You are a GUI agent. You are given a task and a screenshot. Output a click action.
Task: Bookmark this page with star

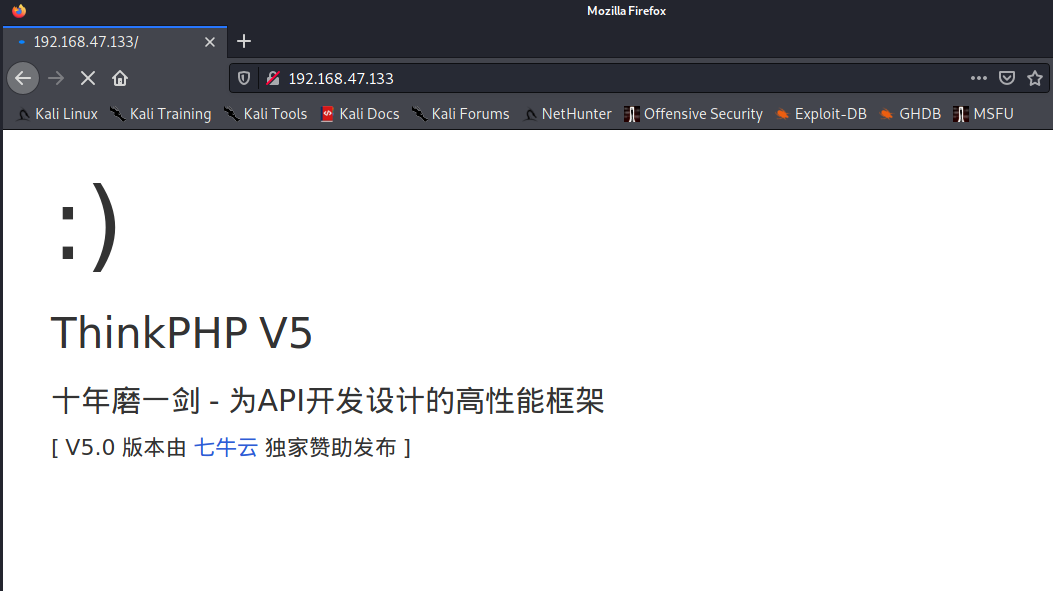(x=1035, y=79)
